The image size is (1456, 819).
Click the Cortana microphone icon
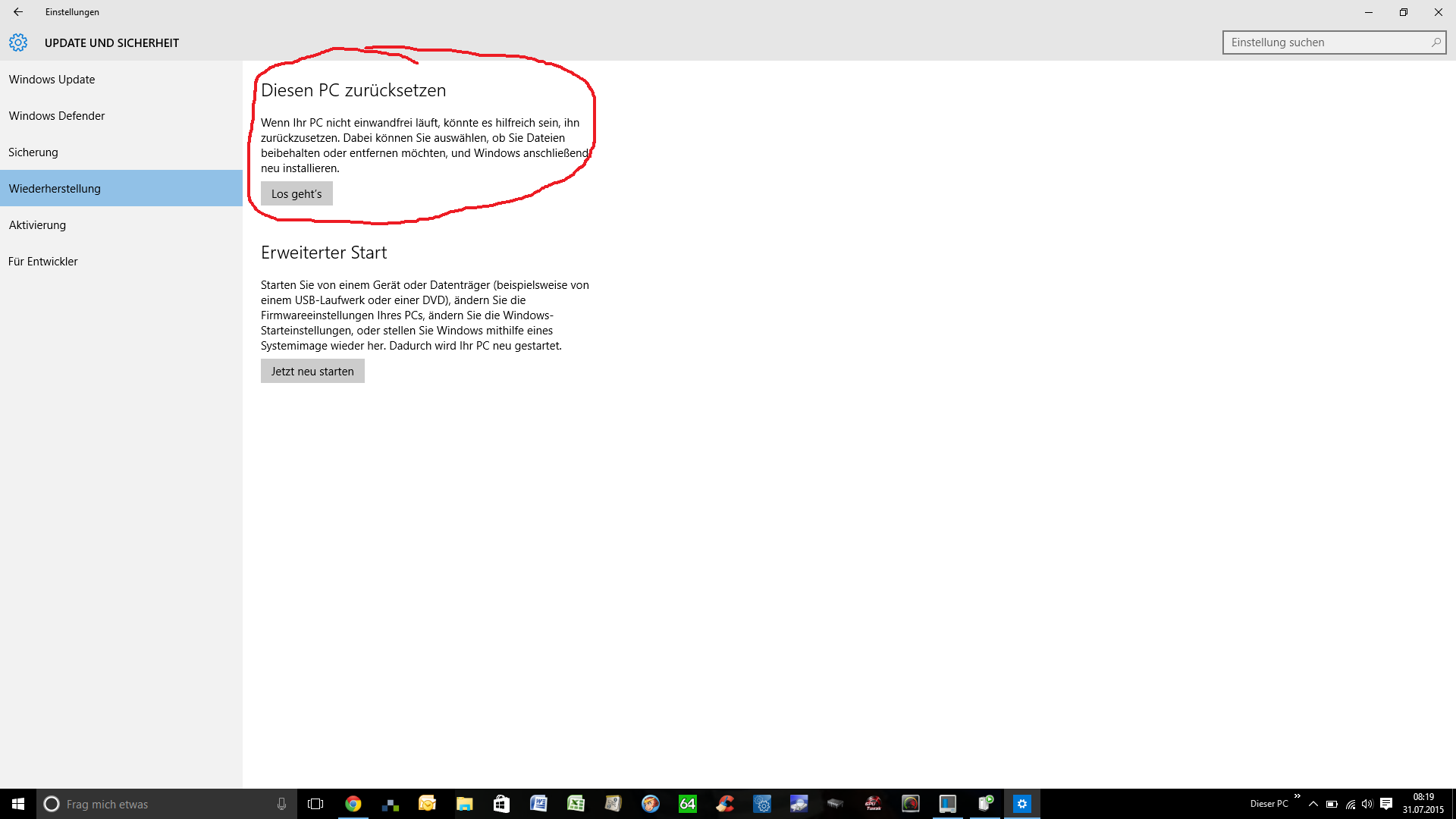pyautogui.click(x=281, y=804)
